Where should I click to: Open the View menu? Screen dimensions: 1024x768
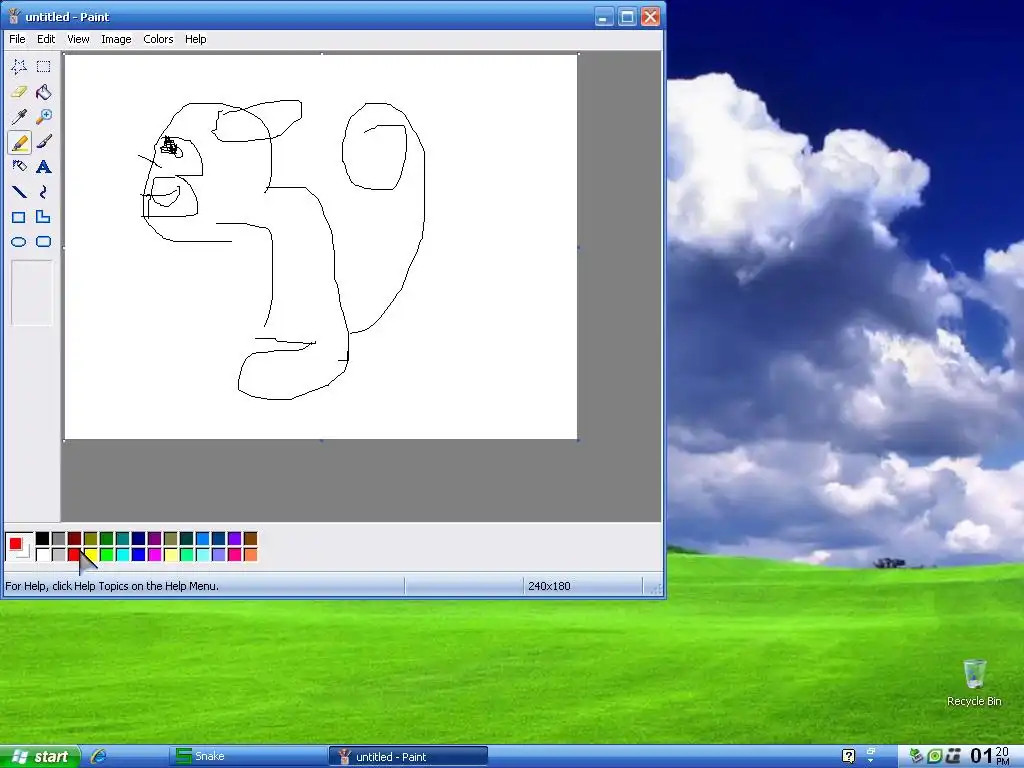[78, 39]
